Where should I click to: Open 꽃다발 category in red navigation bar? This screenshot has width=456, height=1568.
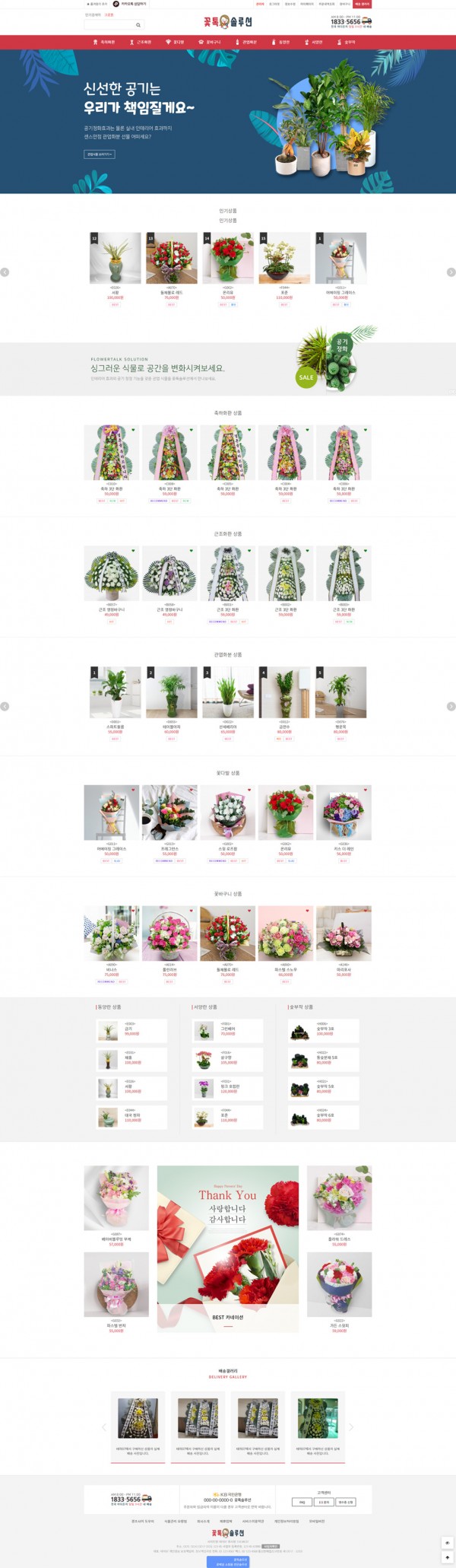(x=176, y=43)
